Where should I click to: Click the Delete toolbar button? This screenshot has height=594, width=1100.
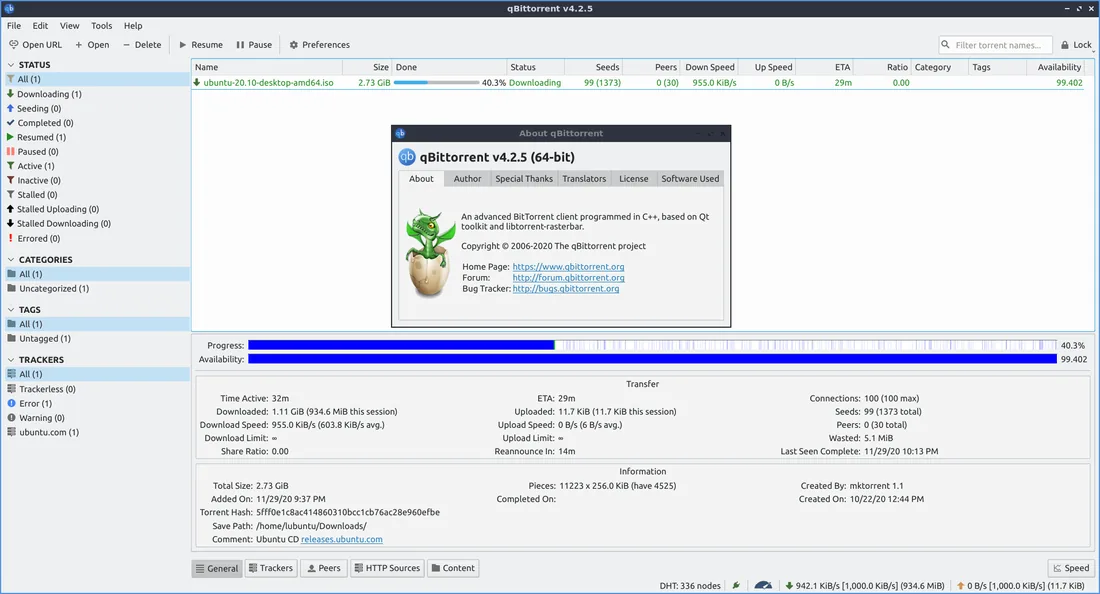pyautogui.click(x=142, y=45)
